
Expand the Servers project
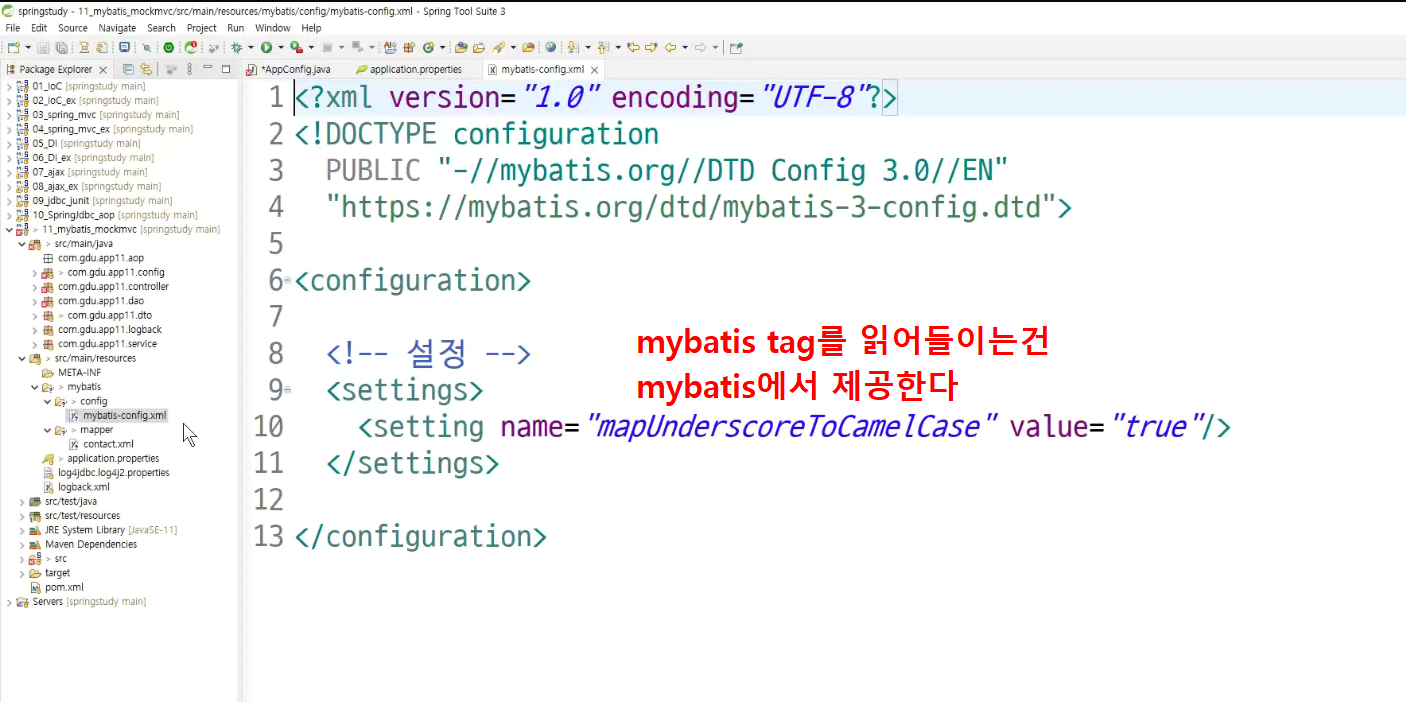pos(9,602)
